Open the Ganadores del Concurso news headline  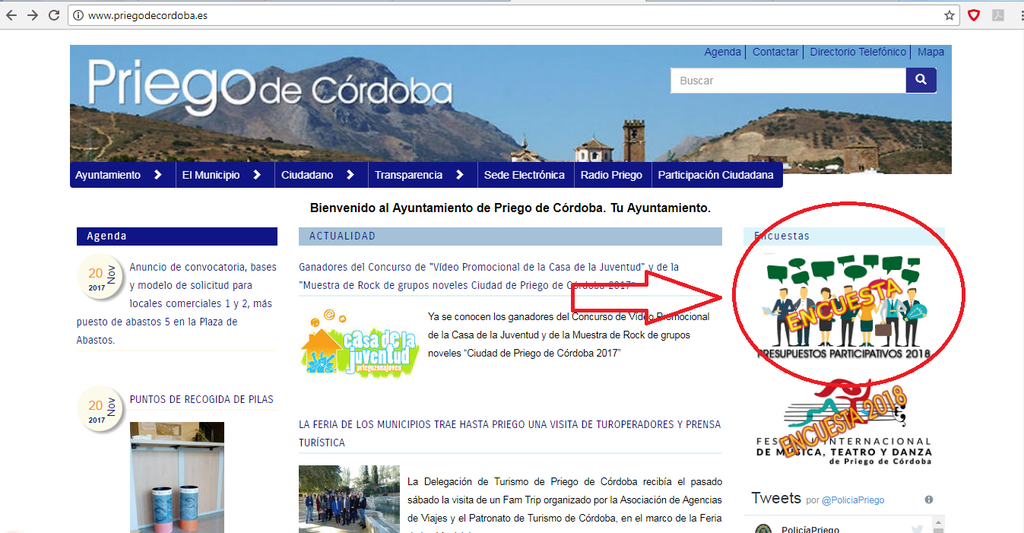pos(488,276)
